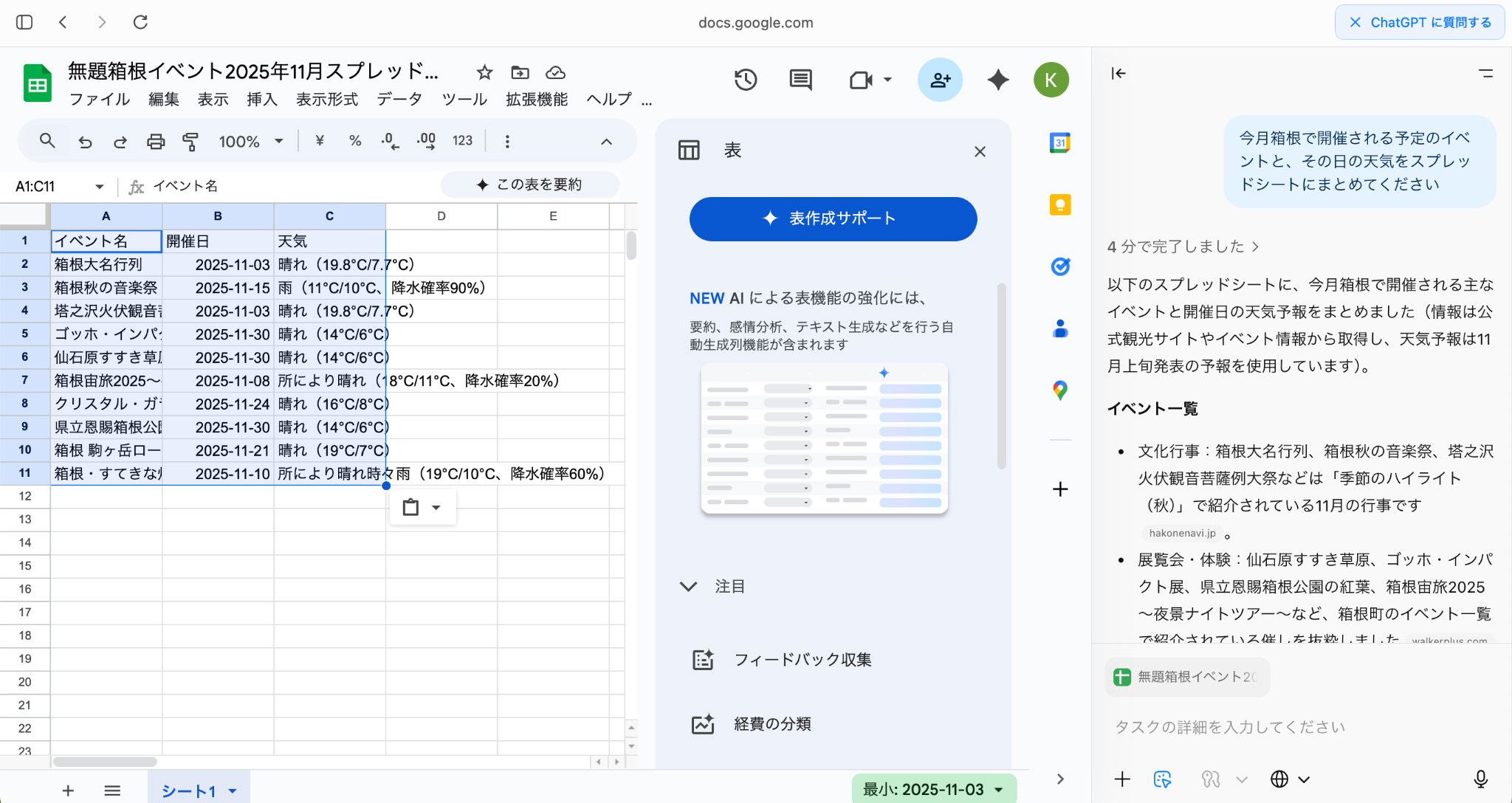Click the version history clock icon
The width and height of the screenshot is (1512, 803).
coord(746,80)
